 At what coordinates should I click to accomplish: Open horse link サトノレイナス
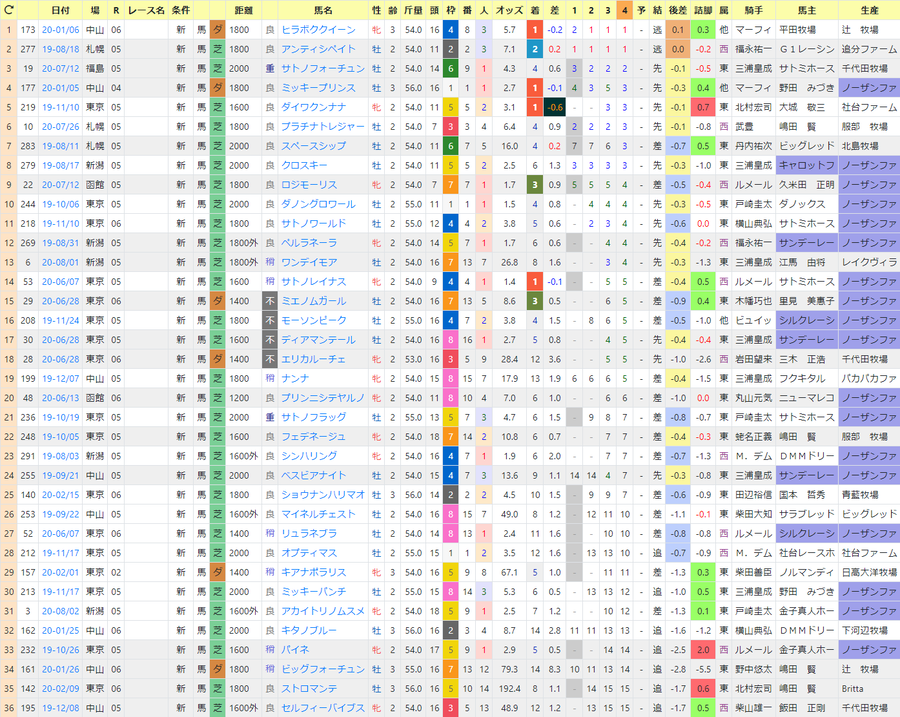tap(314, 281)
